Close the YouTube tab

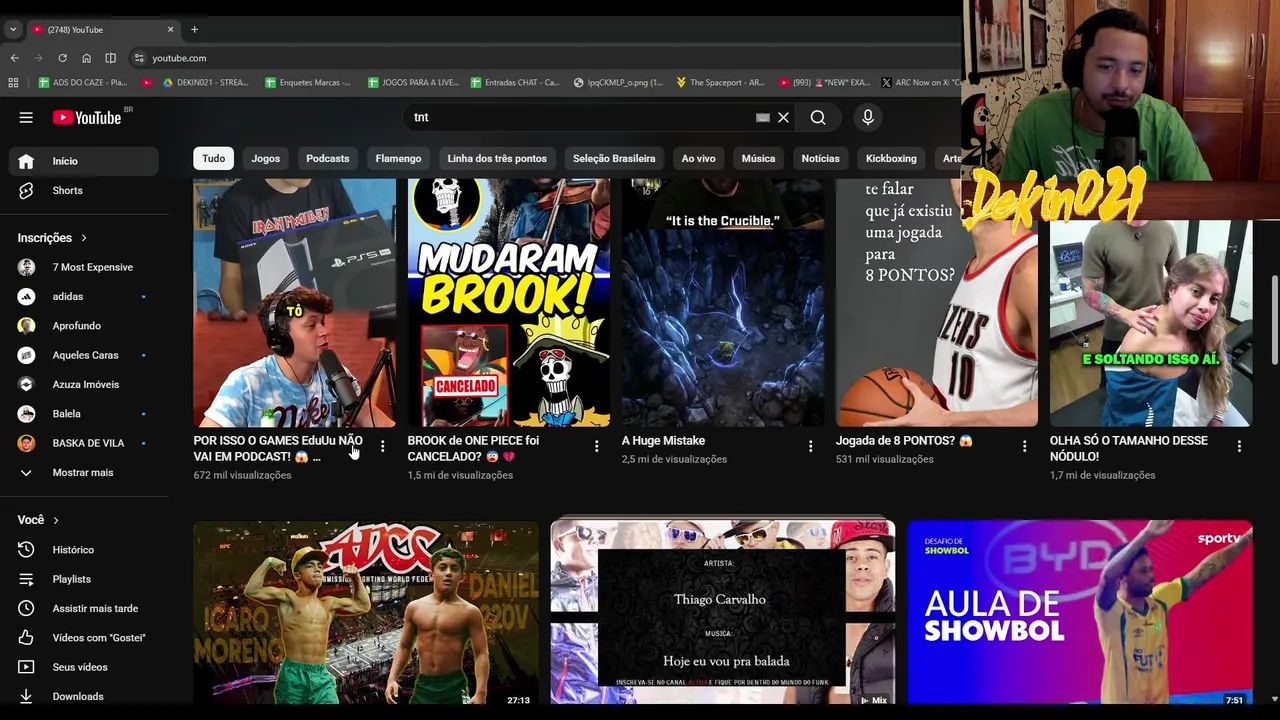click(170, 29)
